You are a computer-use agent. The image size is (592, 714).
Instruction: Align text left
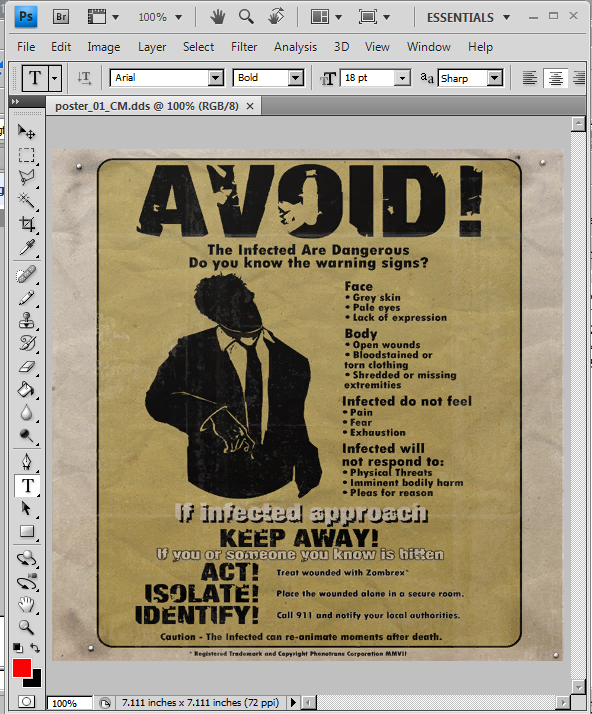point(530,78)
